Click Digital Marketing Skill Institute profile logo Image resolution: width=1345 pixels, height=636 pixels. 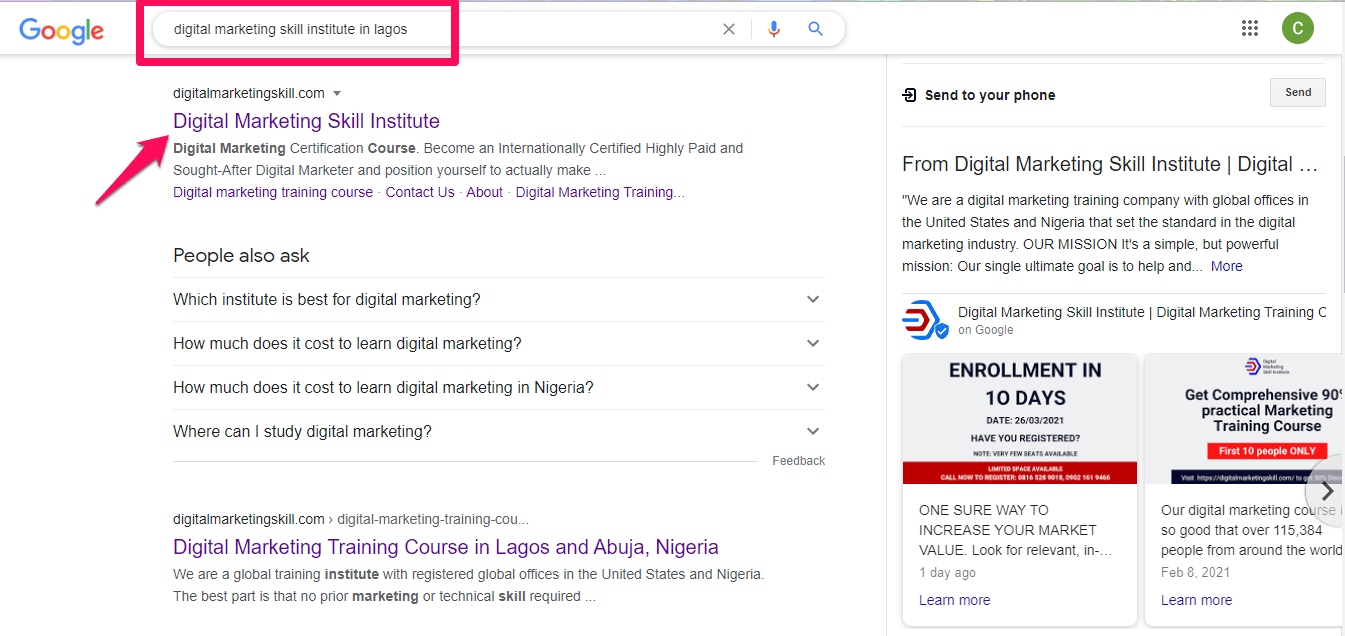[x=925, y=320]
